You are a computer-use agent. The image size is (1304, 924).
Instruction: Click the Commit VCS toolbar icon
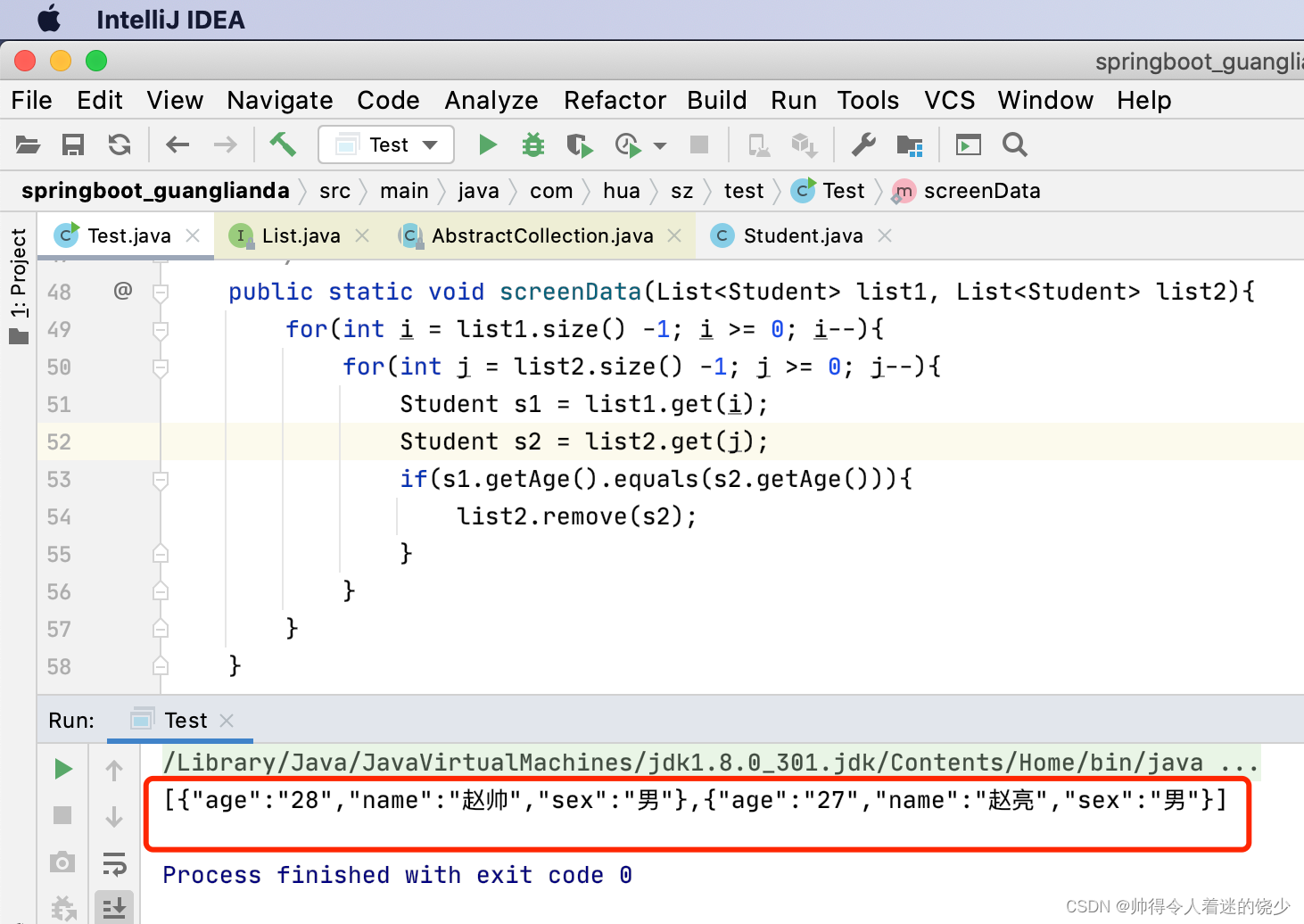pyautogui.click(x=805, y=144)
